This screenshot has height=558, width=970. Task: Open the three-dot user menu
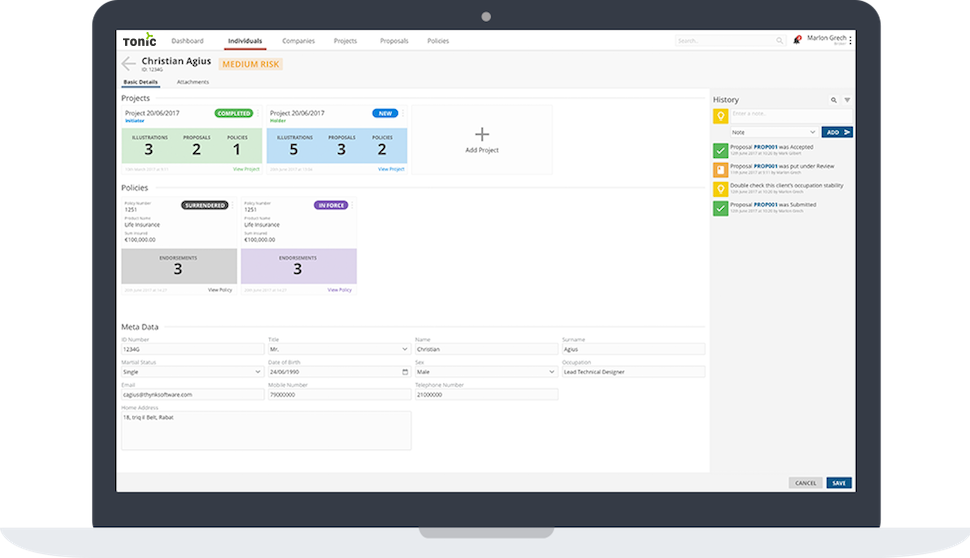(x=849, y=40)
